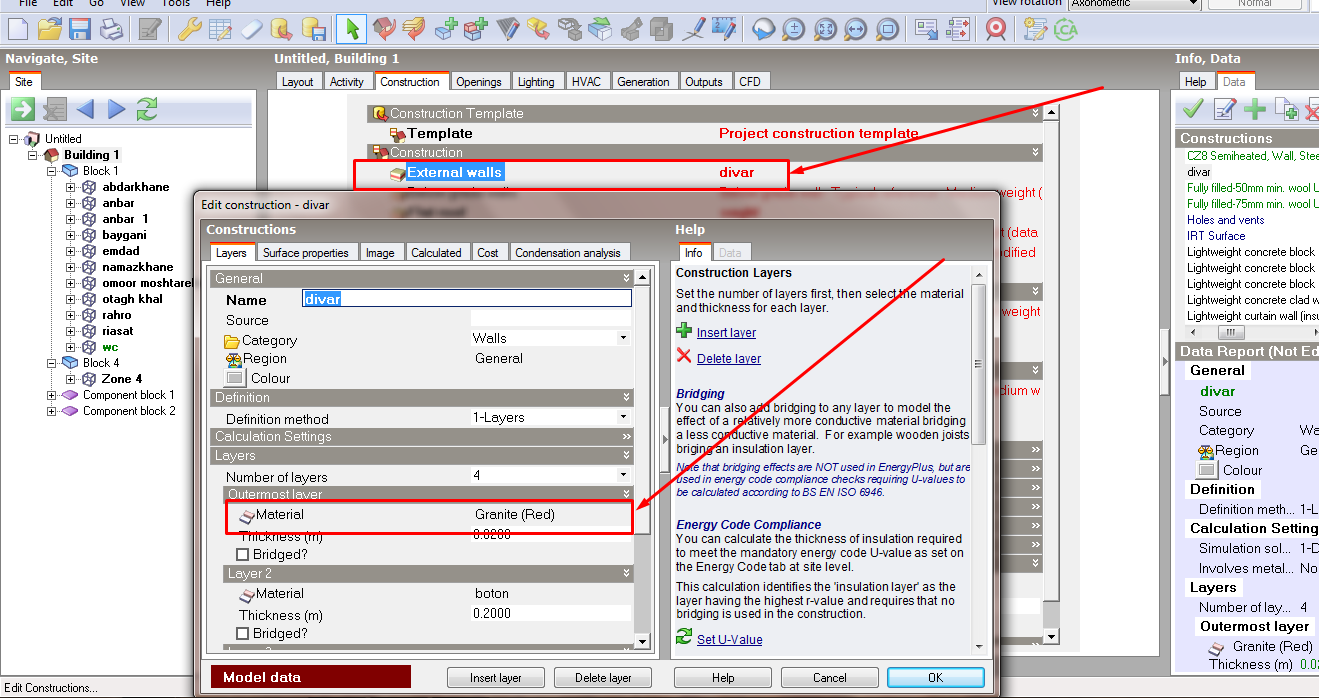Expand Component block 1 in tree
Screen dimensions: 1319x698
(51, 395)
